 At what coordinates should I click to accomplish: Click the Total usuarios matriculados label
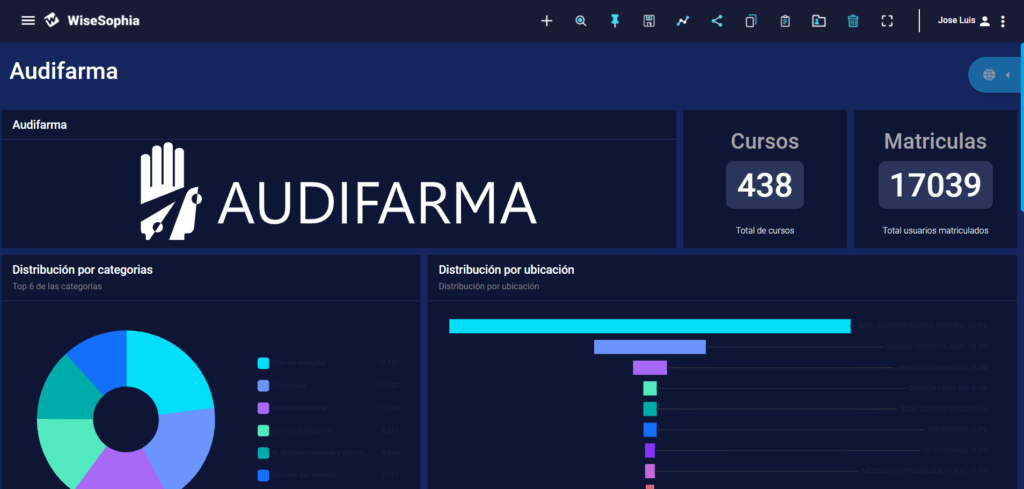[x=935, y=230]
